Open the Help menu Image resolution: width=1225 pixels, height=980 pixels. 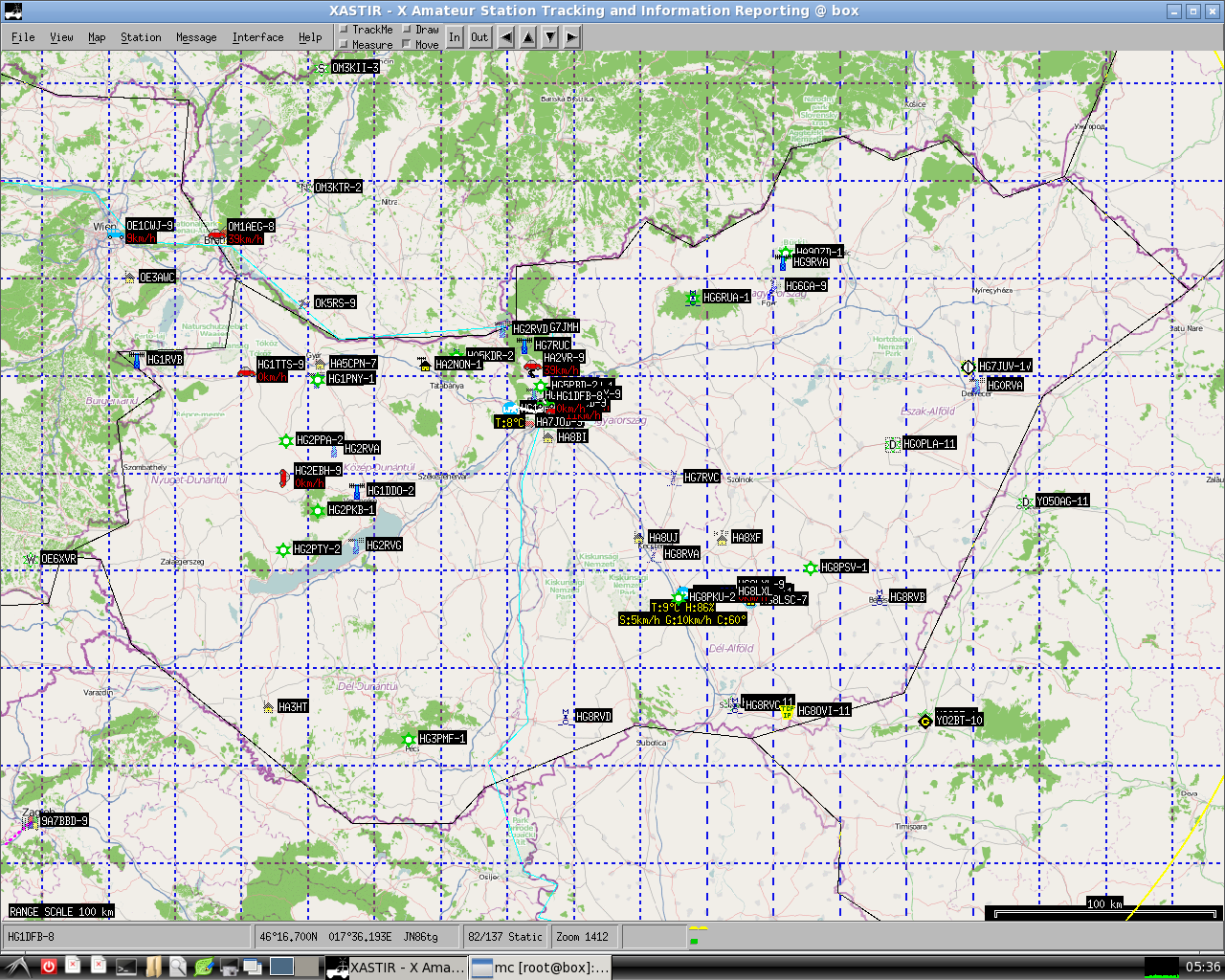(x=310, y=37)
